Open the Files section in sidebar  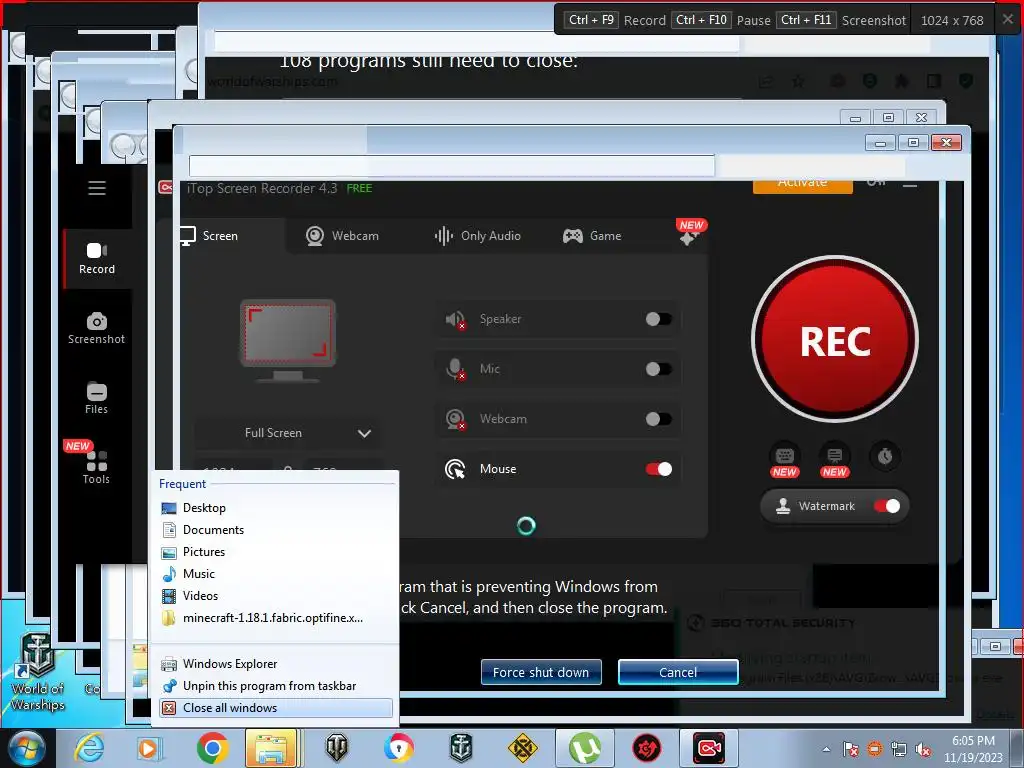pos(97,398)
